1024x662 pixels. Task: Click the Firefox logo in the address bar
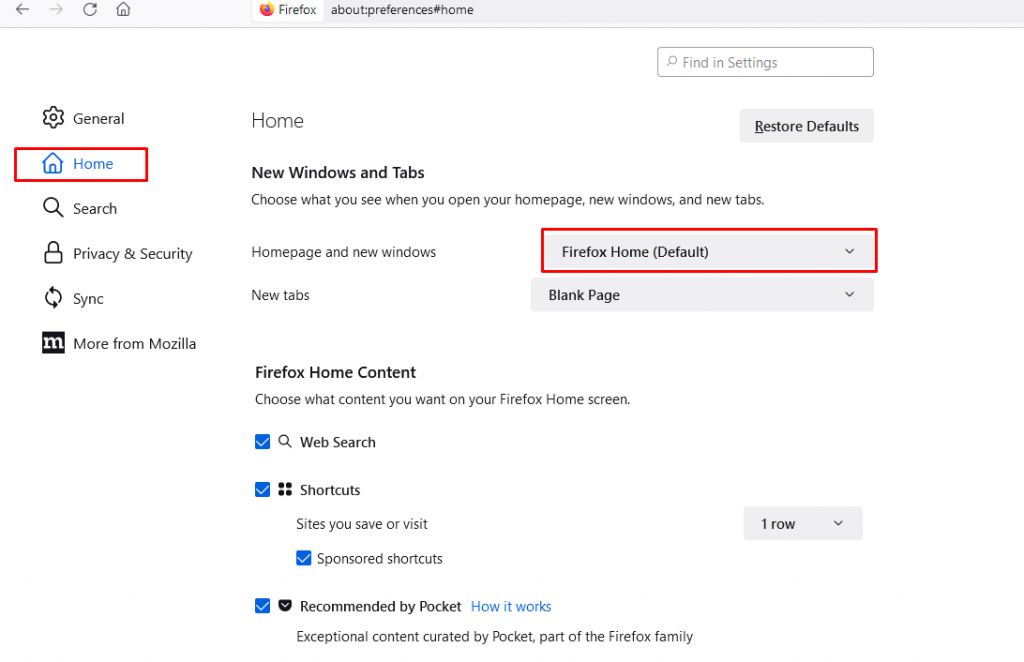point(266,9)
